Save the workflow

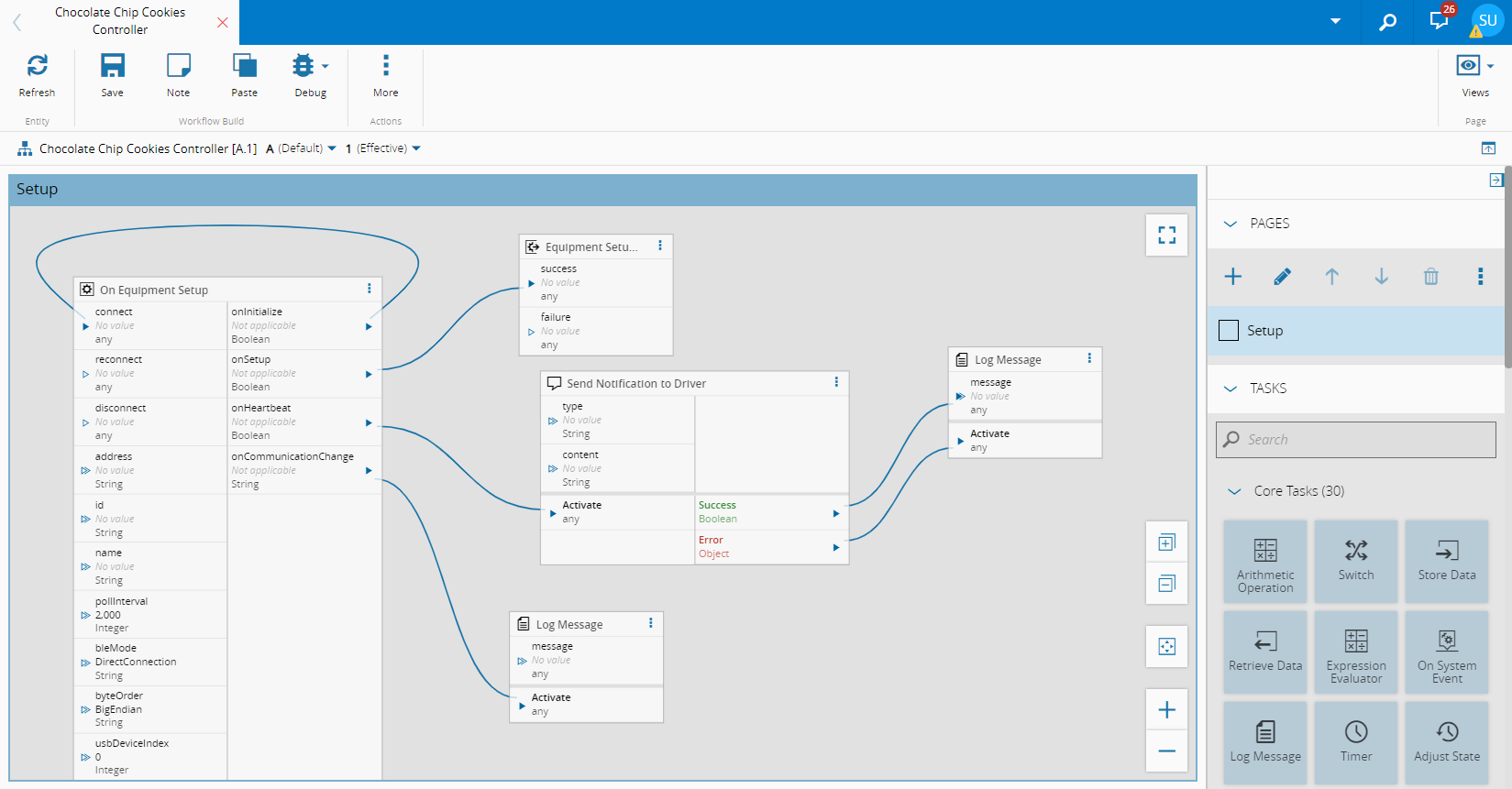click(x=112, y=65)
